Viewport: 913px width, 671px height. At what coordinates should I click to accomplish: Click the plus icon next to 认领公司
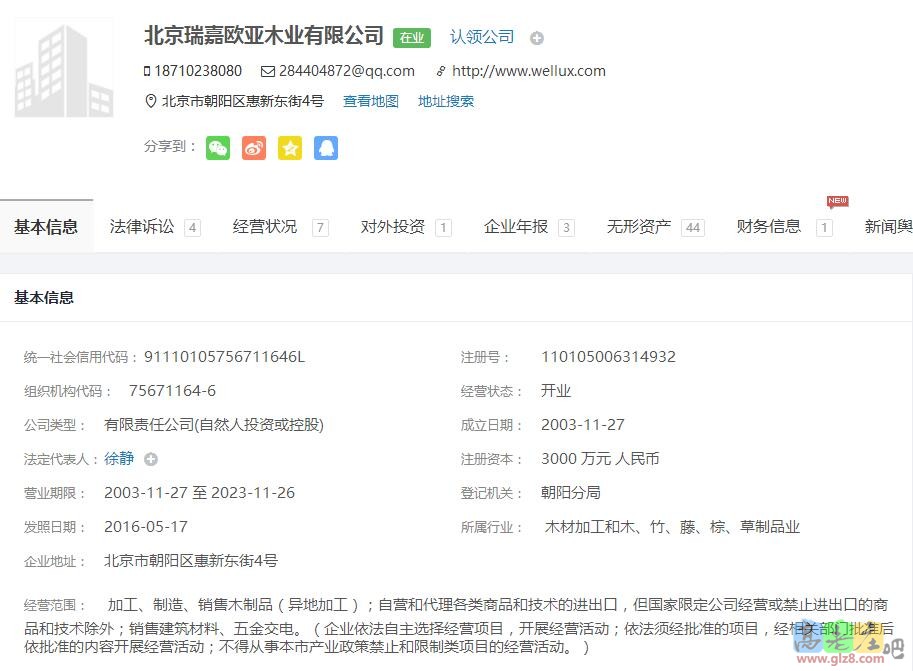[x=536, y=38]
